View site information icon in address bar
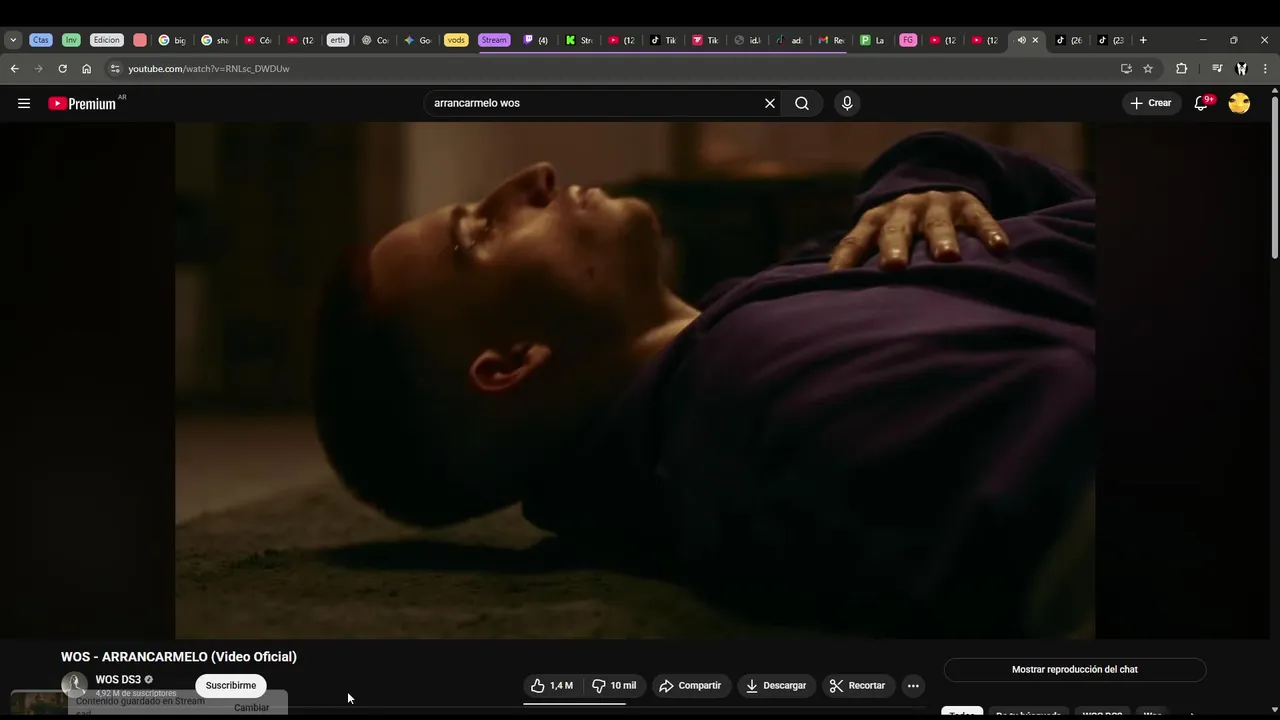Image resolution: width=1280 pixels, height=720 pixels. [115, 68]
